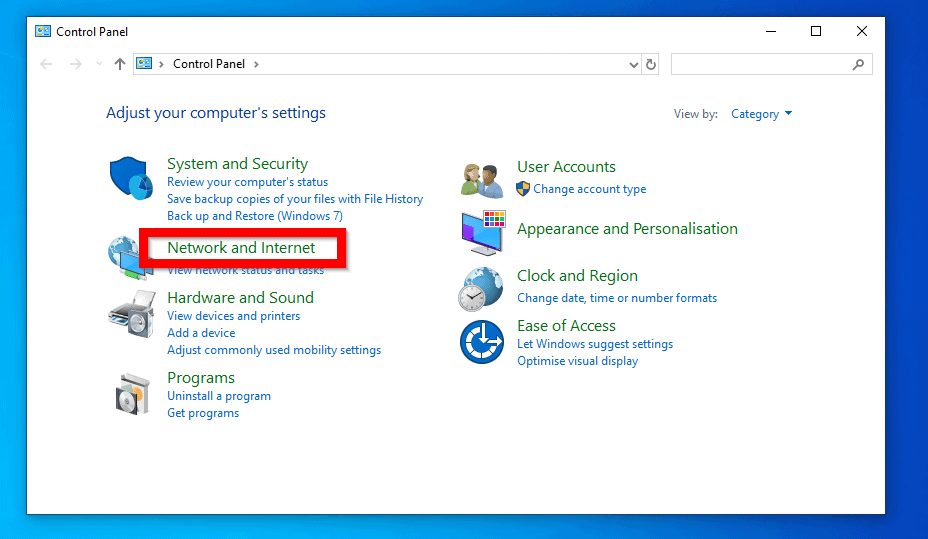Go forward using the forward arrow
The width and height of the screenshot is (928, 539).
[x=75, y=64]
